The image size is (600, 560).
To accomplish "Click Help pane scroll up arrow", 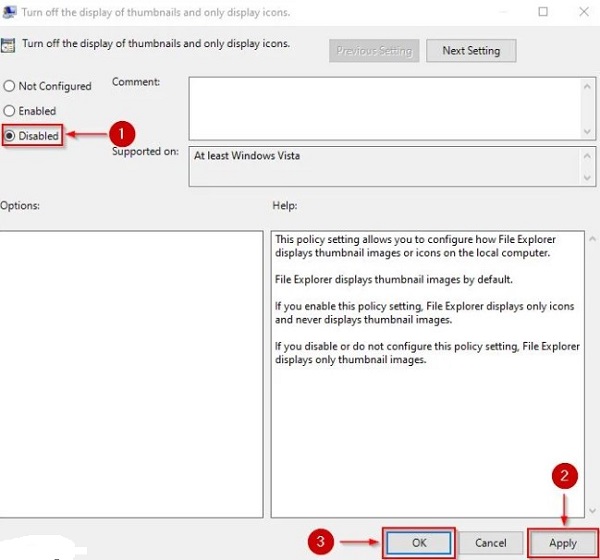I will click(x=592, y=239).
